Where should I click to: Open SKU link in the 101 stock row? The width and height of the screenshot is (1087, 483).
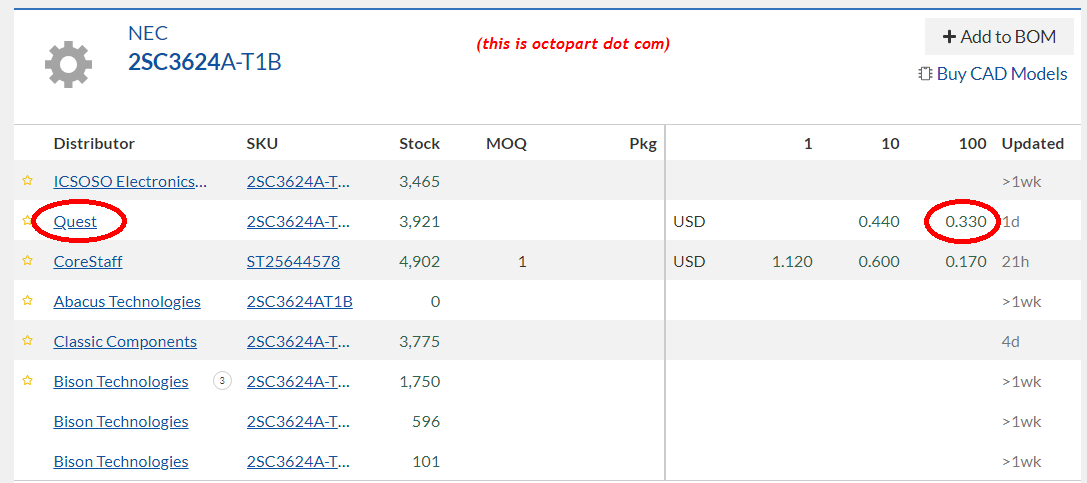coord(298,462)
